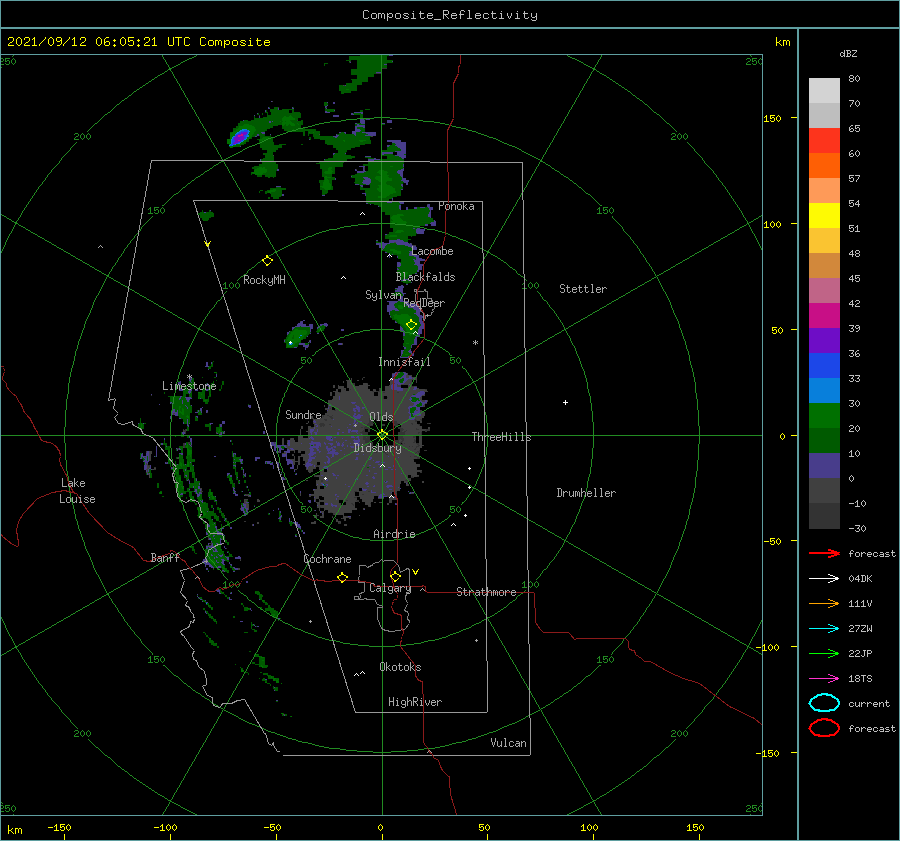
Task: Click the Innisfail town label
Action: [404, 362]
